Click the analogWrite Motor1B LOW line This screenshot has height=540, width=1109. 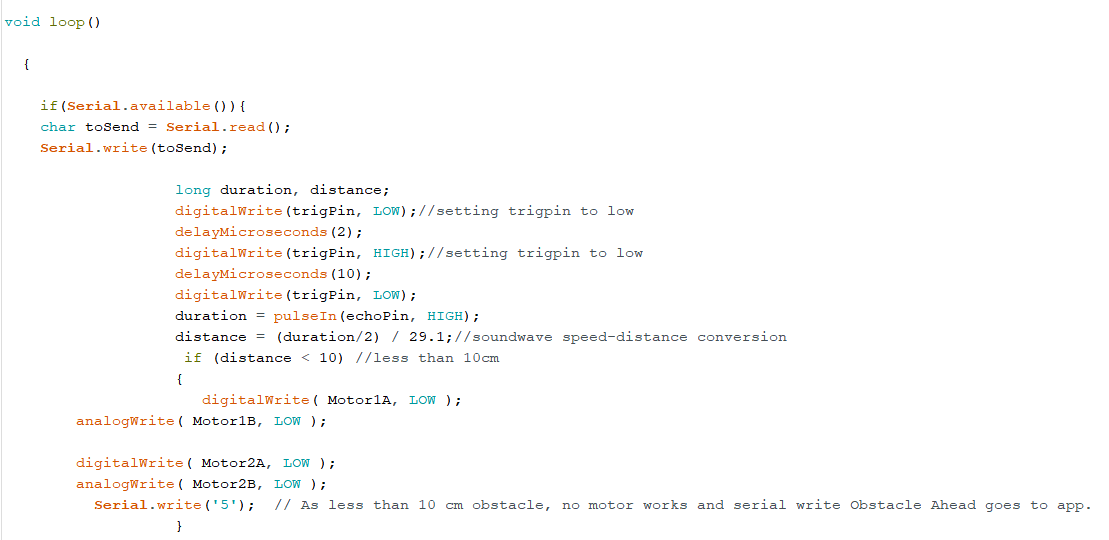(x=201, y=421)
